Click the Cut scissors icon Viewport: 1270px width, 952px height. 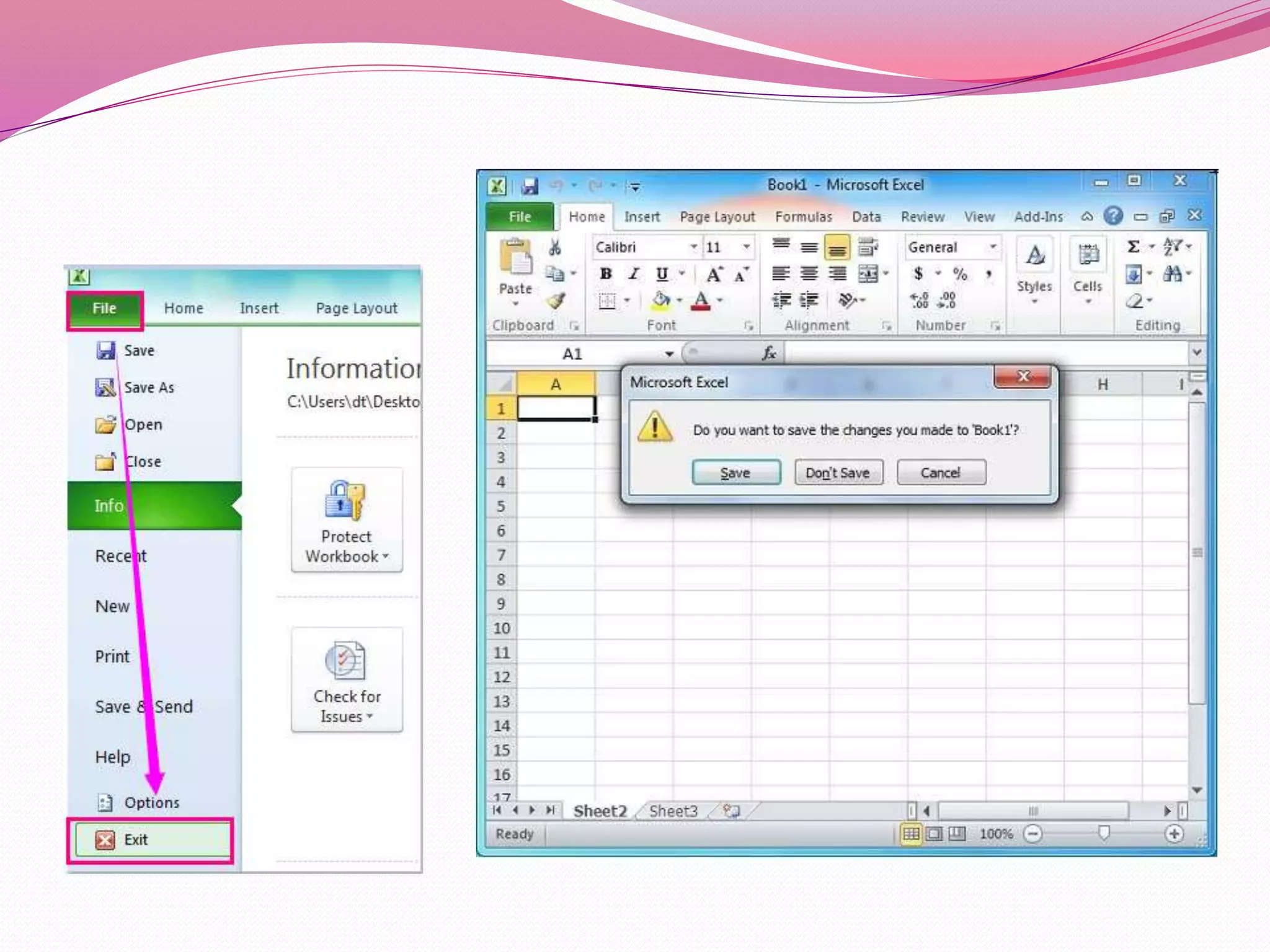554,247
